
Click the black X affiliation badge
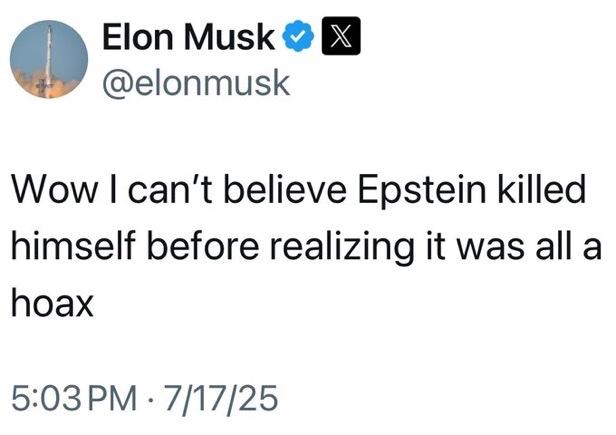point(341,36)
